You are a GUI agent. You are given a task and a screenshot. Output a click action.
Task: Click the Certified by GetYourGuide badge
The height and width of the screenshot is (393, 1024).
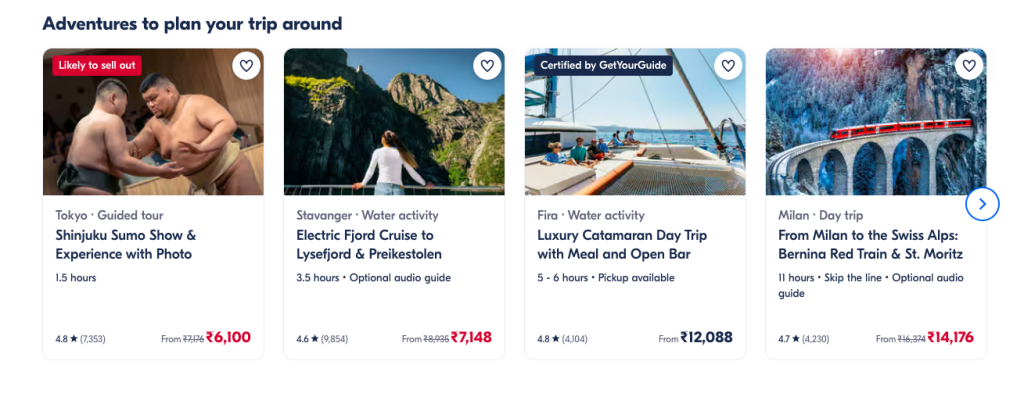click(x=603, y=65)
